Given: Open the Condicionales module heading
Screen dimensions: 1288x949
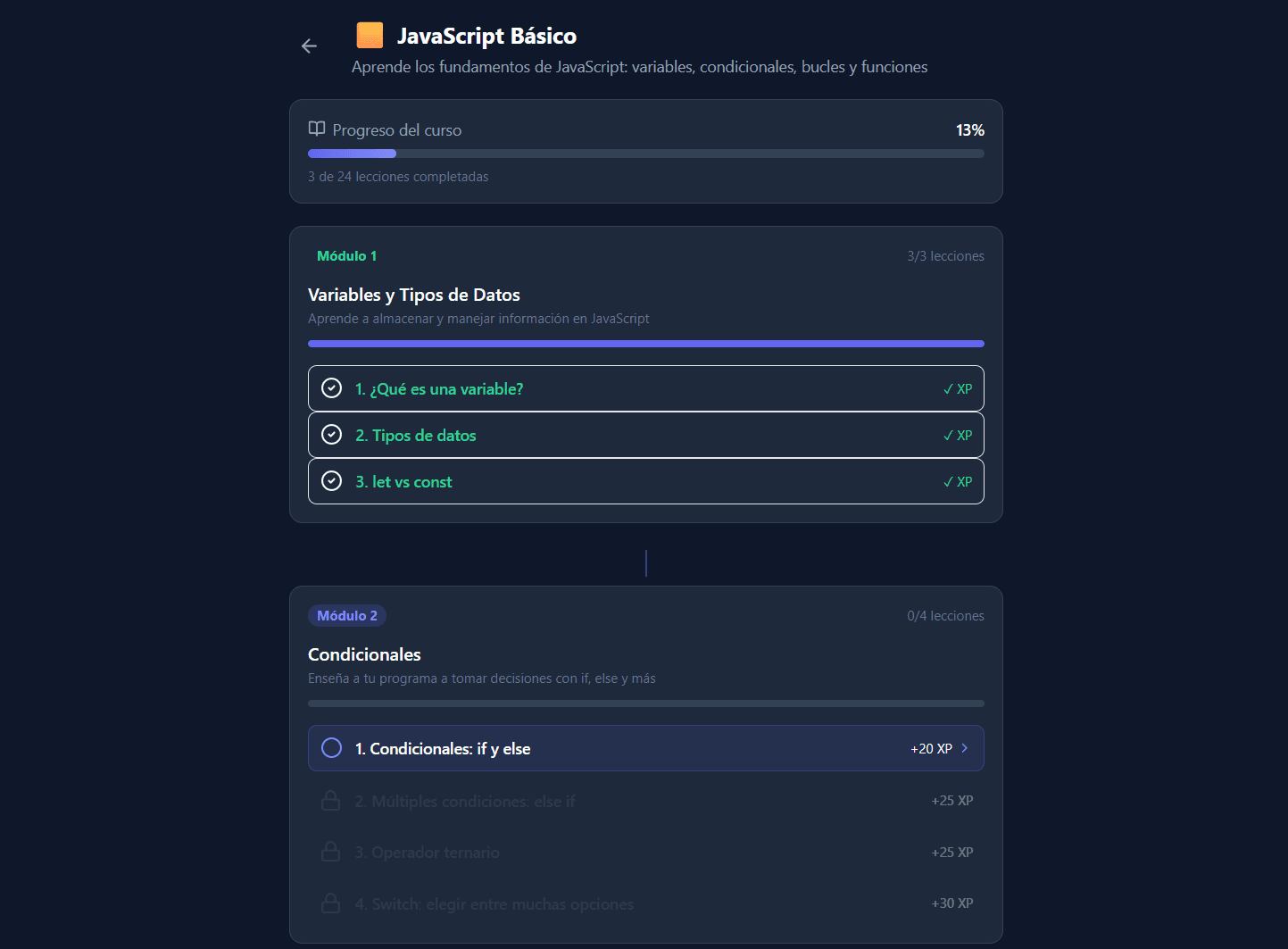Looking at the screenshot, I should tap(364, 654).
